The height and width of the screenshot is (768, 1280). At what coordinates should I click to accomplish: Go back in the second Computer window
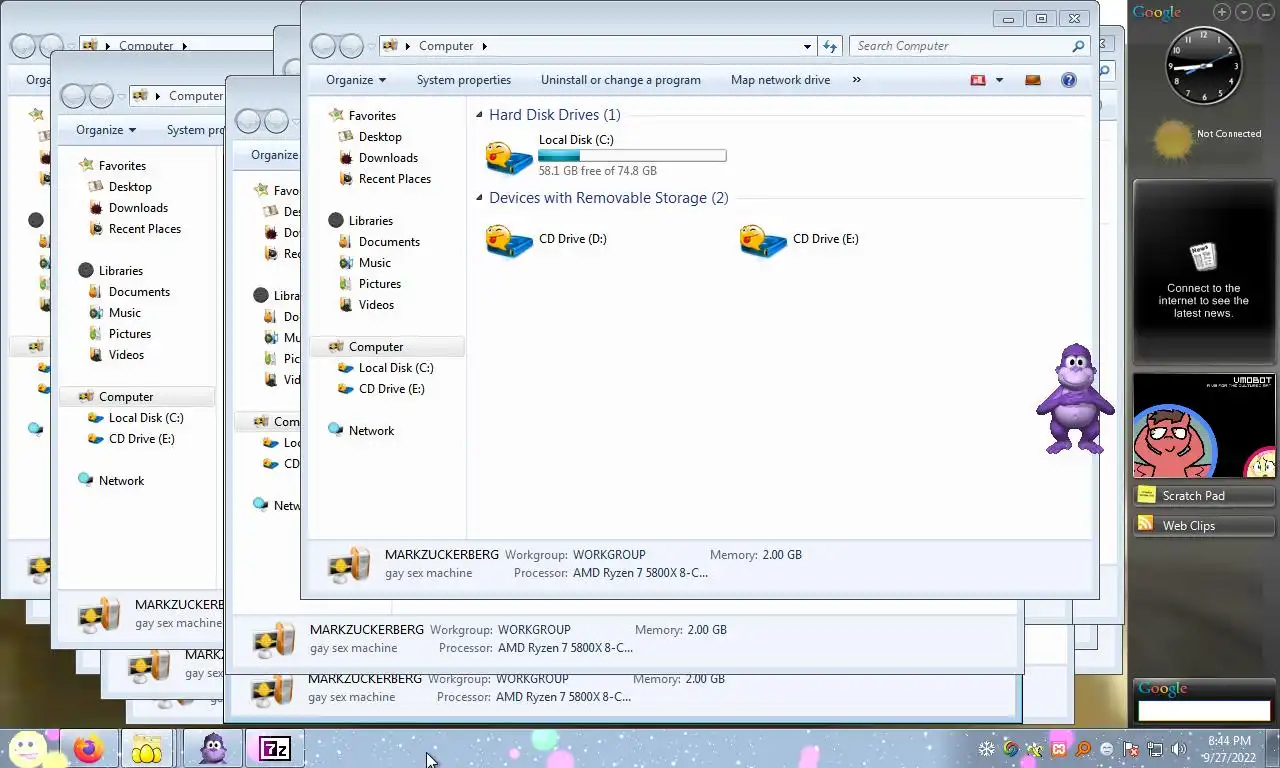pyautogui.click(x=73, y=96)
